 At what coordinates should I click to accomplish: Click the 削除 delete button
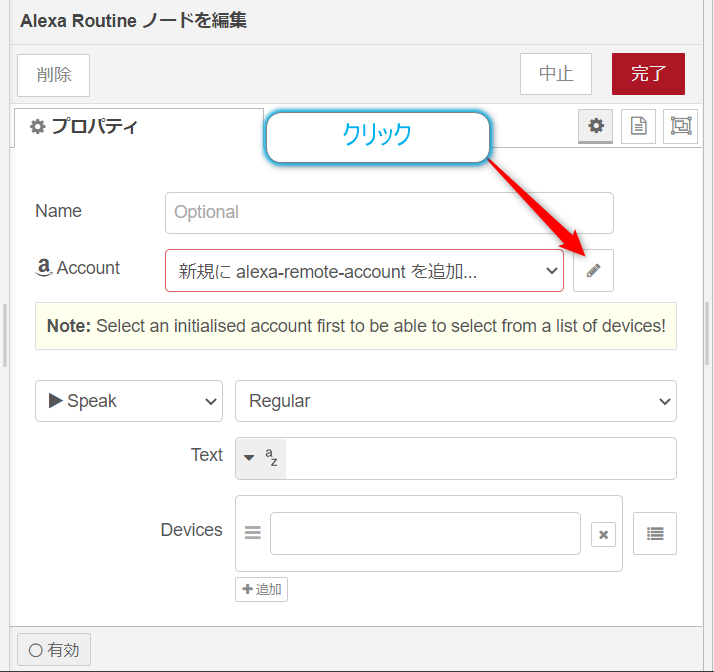coord(53,75)
